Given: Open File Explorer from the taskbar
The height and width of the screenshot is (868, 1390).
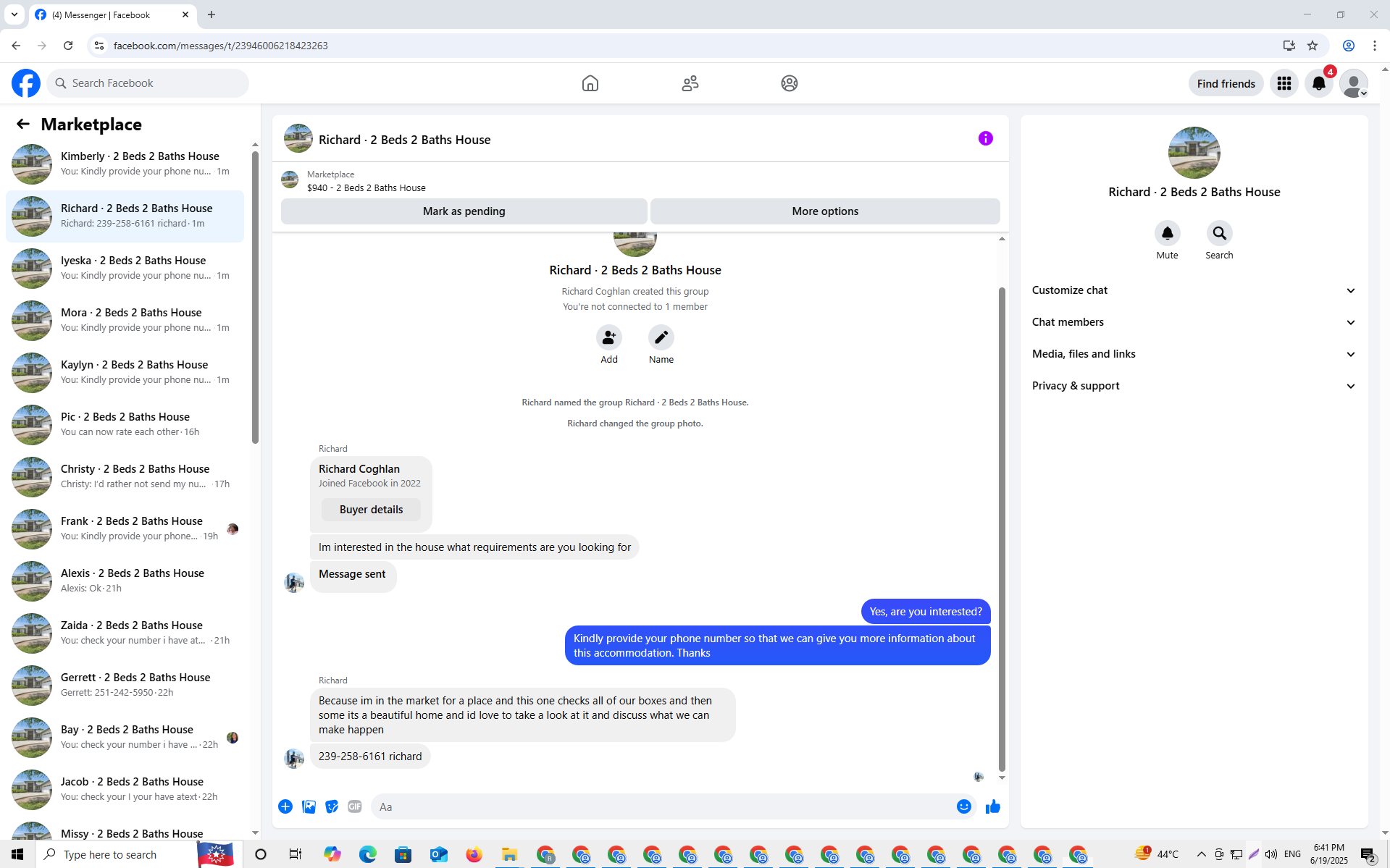Looking at the screenshot, I should click(x=509, y=854).
